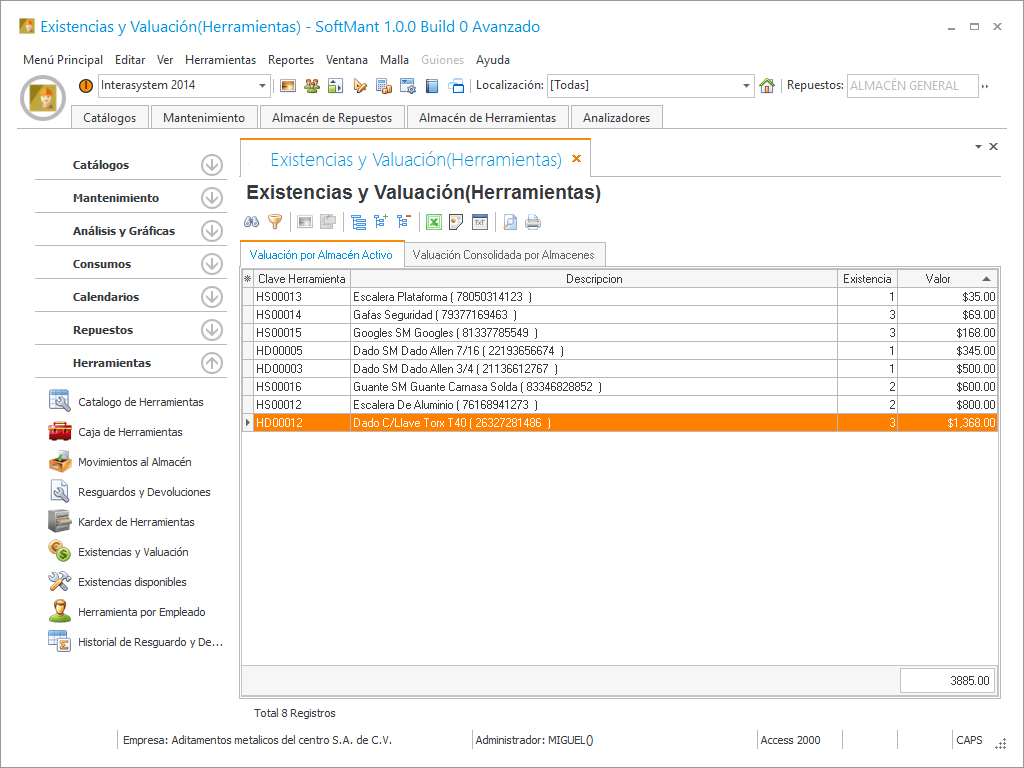Open Kardex de Herramientas from the sidebar
1024x768 pixels.
click(x=136, y=522)
